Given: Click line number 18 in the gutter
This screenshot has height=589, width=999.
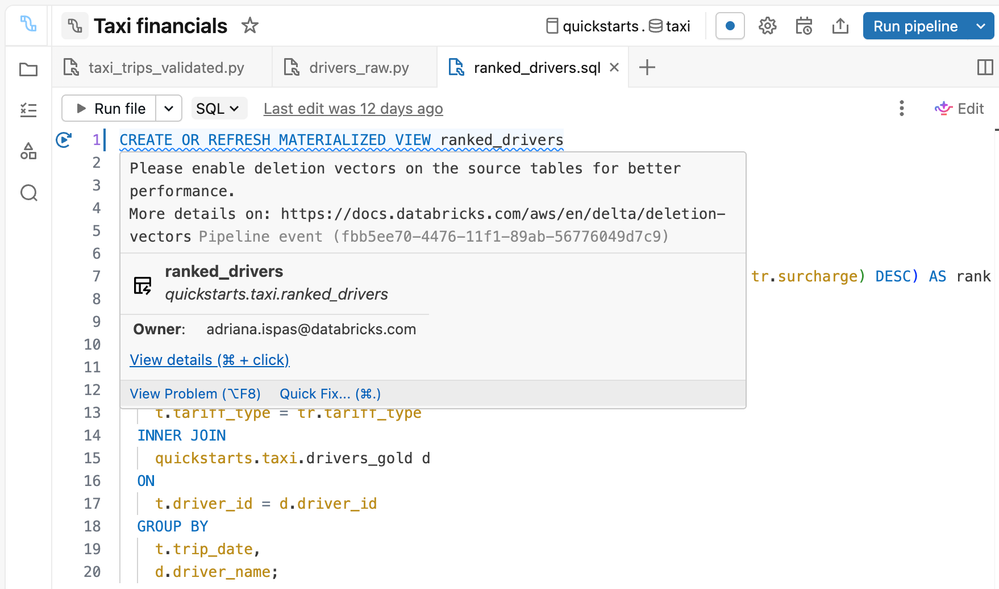Looking at the screenshot, I should [x=92, y=527].
